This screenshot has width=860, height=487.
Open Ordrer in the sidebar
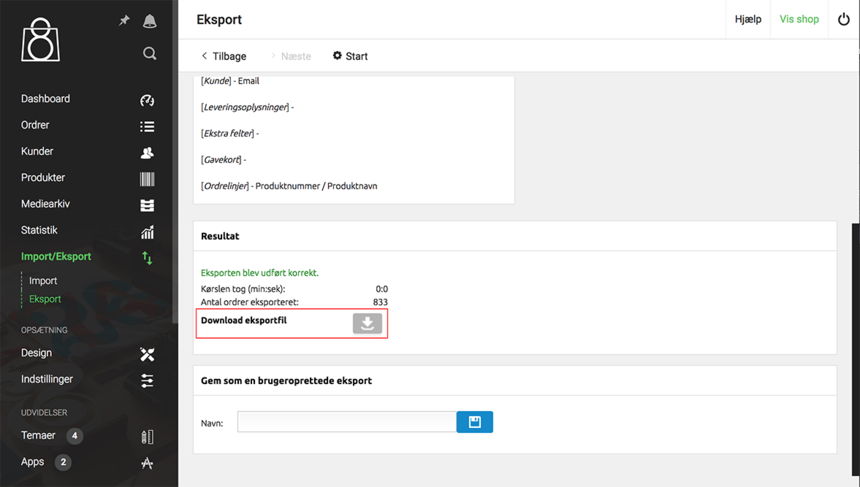pyautogui.click(x=36, y=125)
